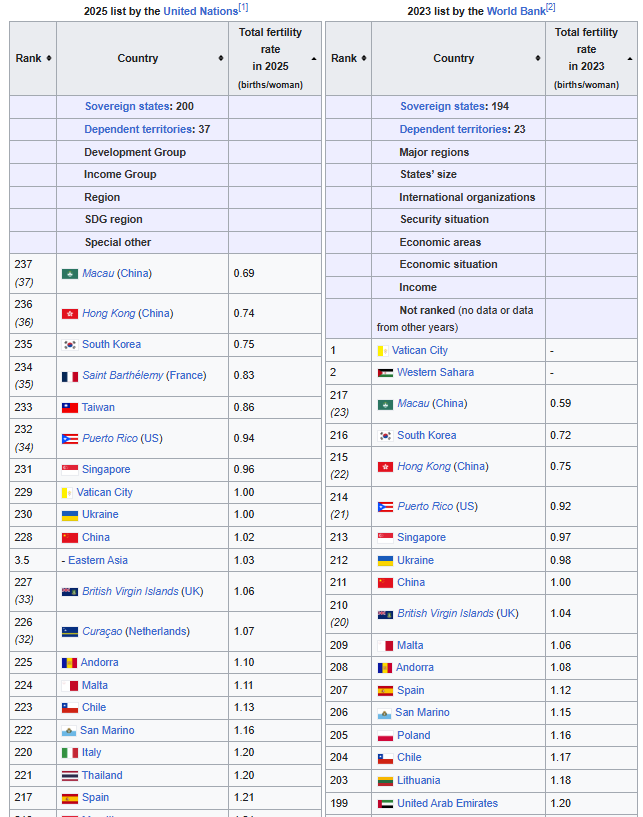Click the Lithuania flag icon
This screenshot has width=643, height=817.
tap(385, 781)
